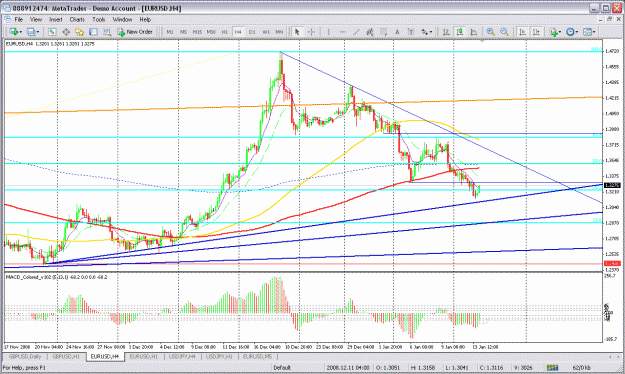Open the Indicators list icon
625x374 pixels.
click(553, 32)
